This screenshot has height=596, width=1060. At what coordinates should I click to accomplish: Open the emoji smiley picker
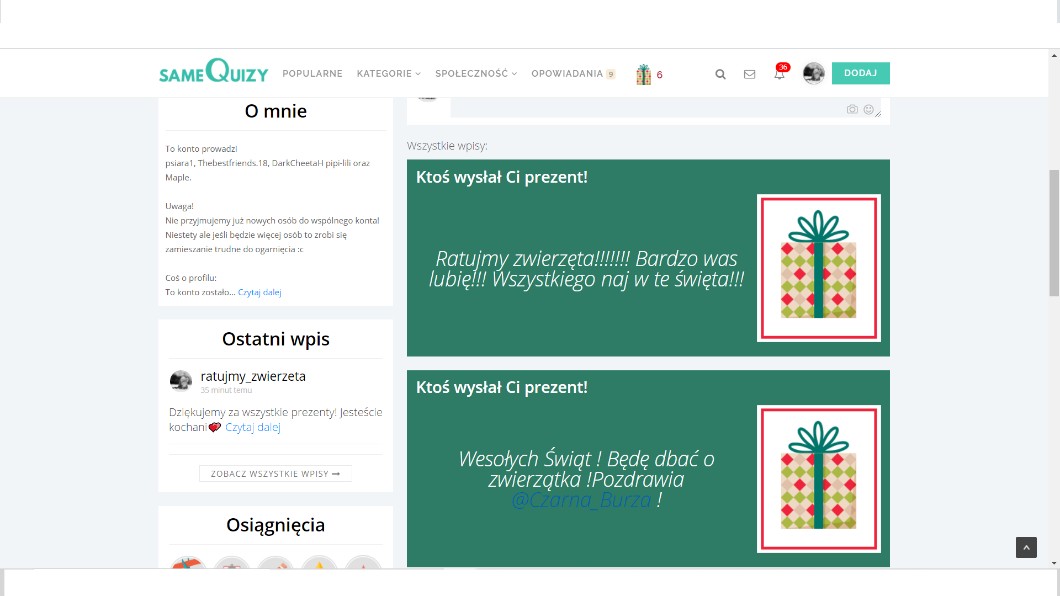point(868,109)
